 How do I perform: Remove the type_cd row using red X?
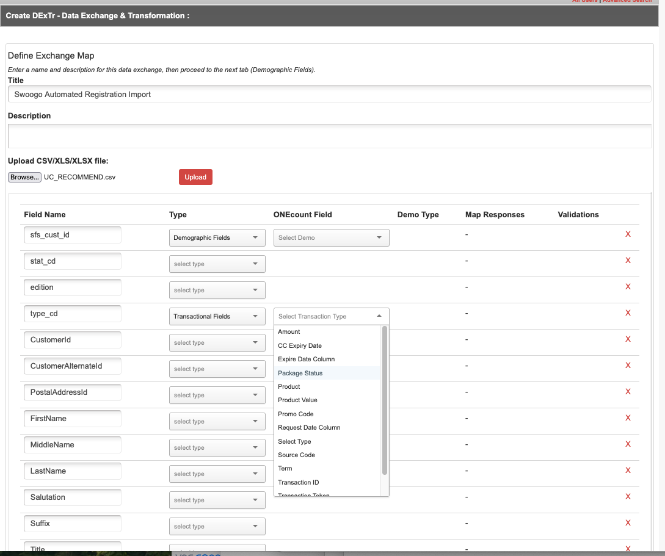[628, 313]
